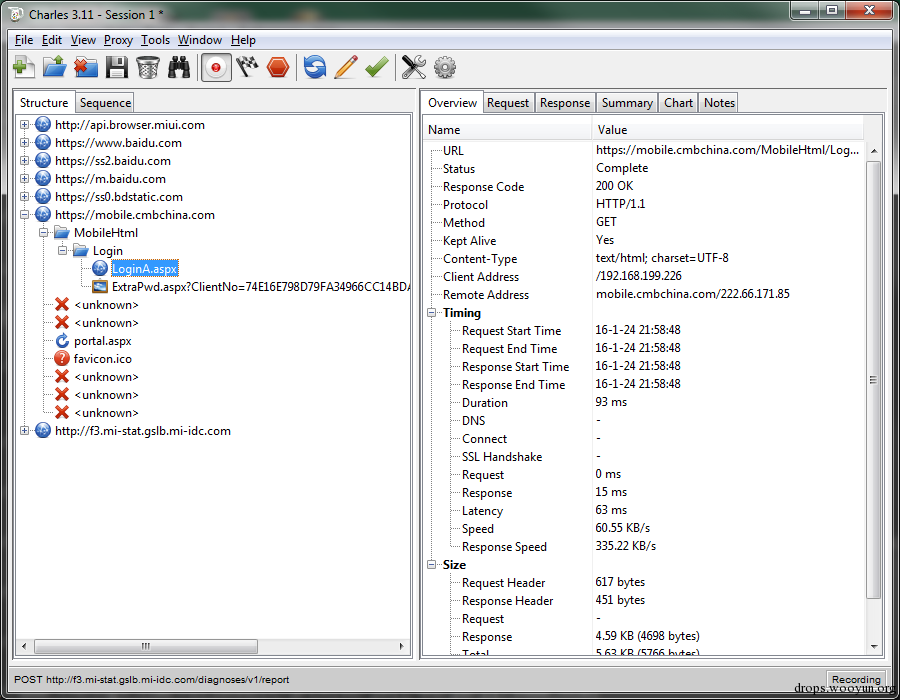The height and width of the screenshot is (700, 900).
Task: Collapse the https://mobile.cmbchina.com tree node
Action: pyautogui.click(x=25, y=215)
